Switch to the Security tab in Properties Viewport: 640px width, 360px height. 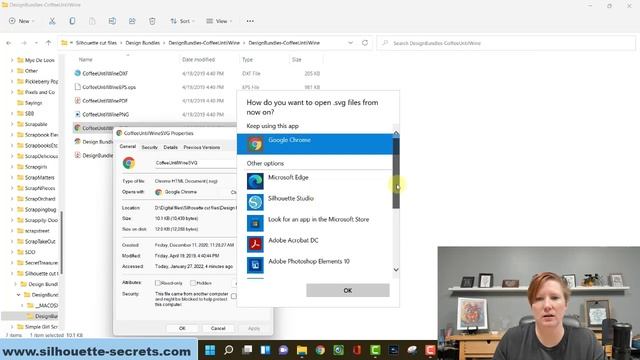(x=149, y=147)
